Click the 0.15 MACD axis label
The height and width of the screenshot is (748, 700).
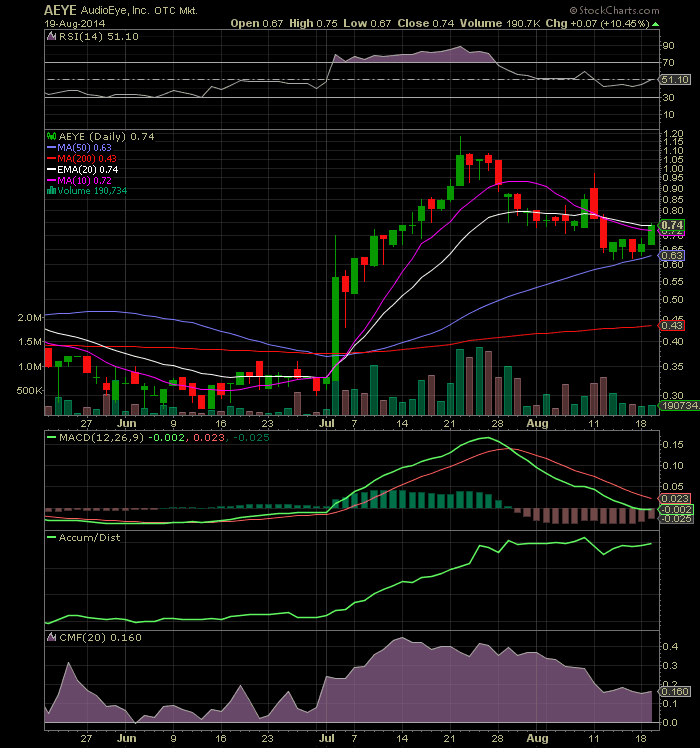click(x=673, y=445)
